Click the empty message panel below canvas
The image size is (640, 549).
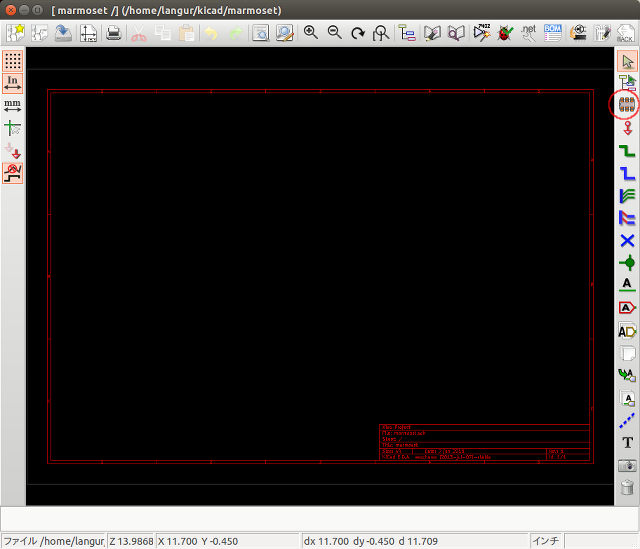pos(320,519)
